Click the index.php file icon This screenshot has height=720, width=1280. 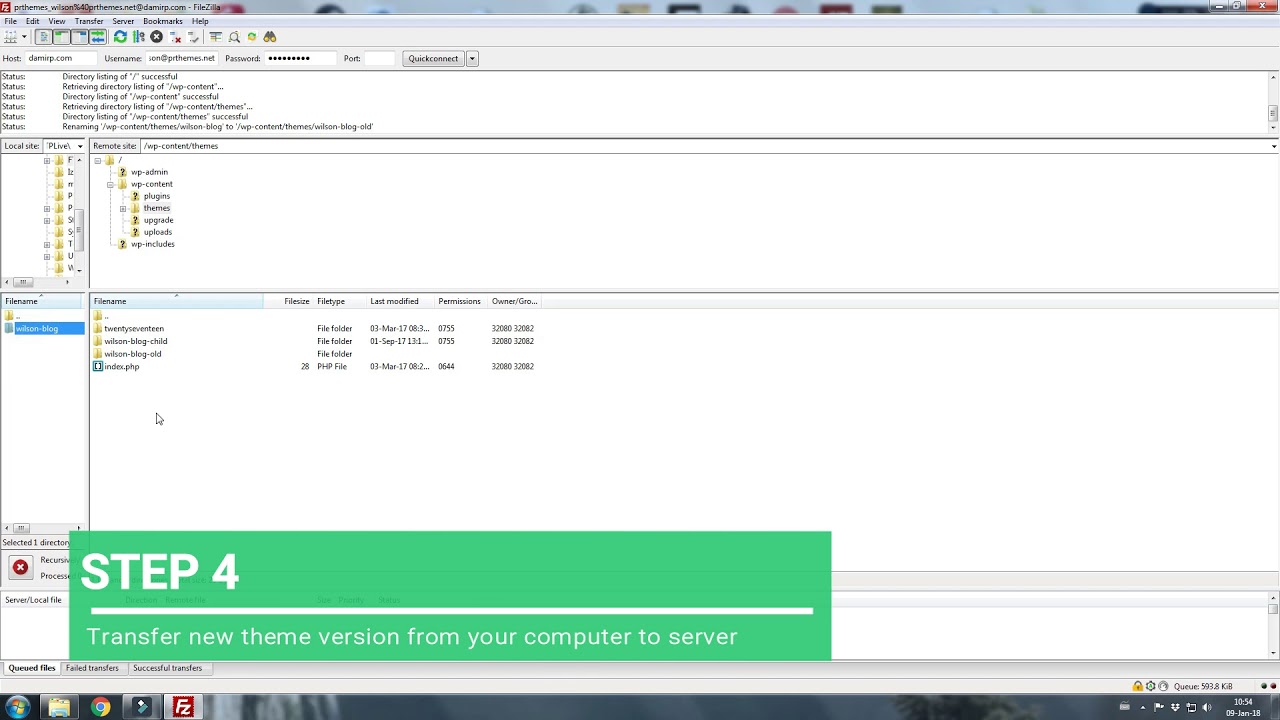98,366
